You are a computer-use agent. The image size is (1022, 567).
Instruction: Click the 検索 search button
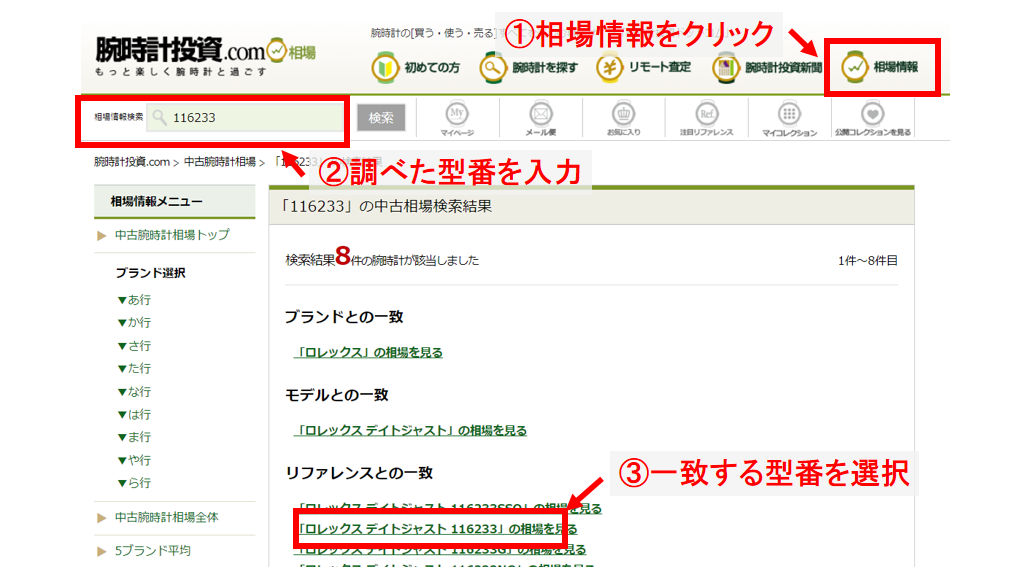coord(381,118)
